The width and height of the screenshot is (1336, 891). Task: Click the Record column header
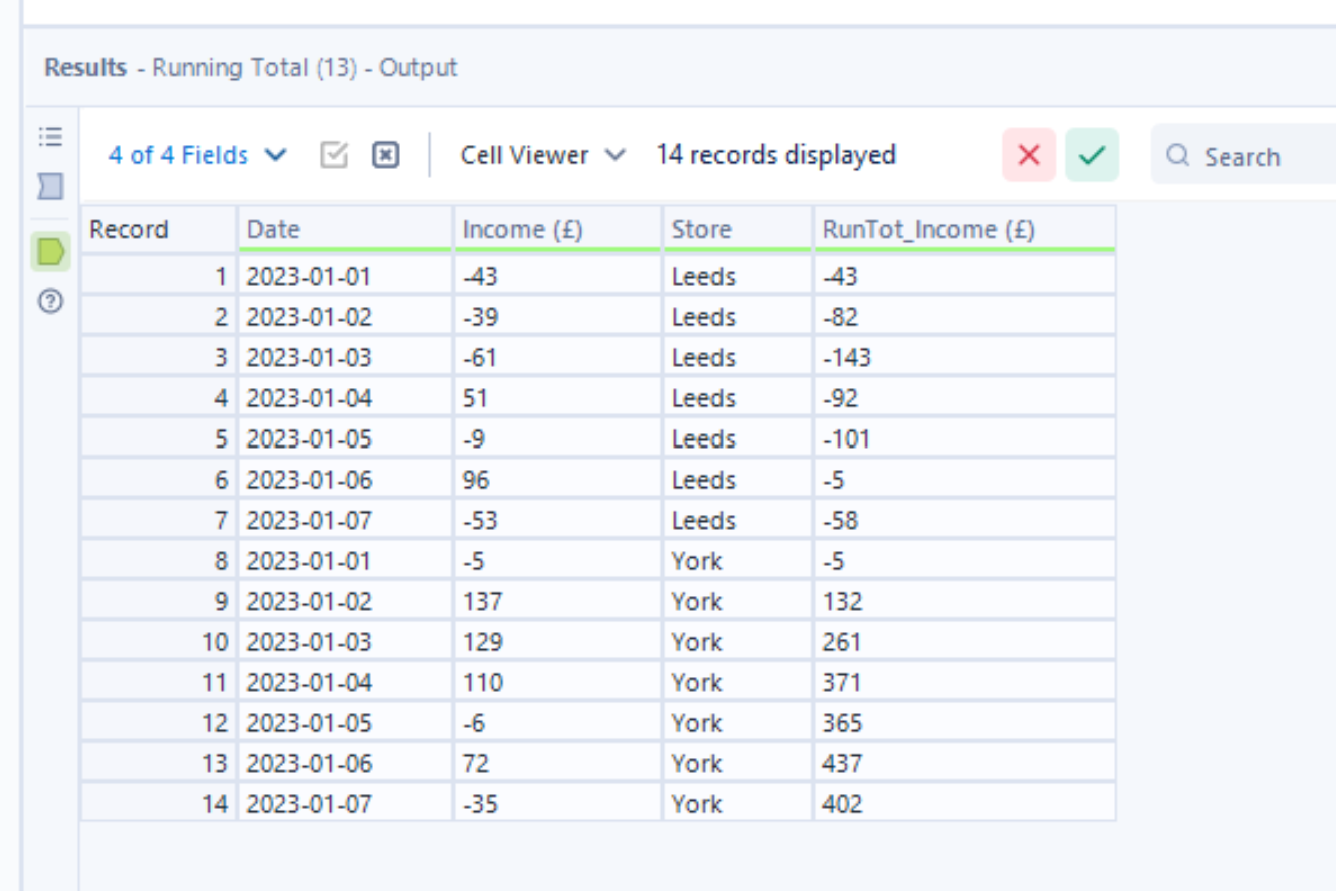coord(158,230)
